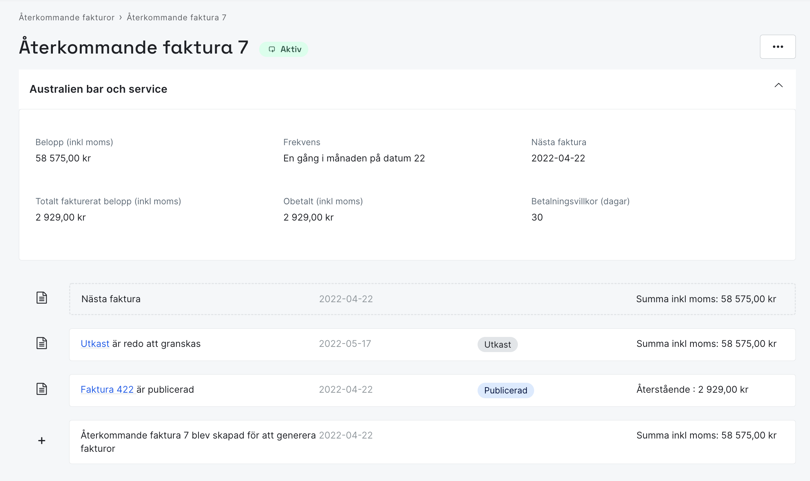Image resolution: width=810 pixels, height=481 pixels.
Task: Click the document icon beside Nästa faktura
Action: tap(42, 298)
